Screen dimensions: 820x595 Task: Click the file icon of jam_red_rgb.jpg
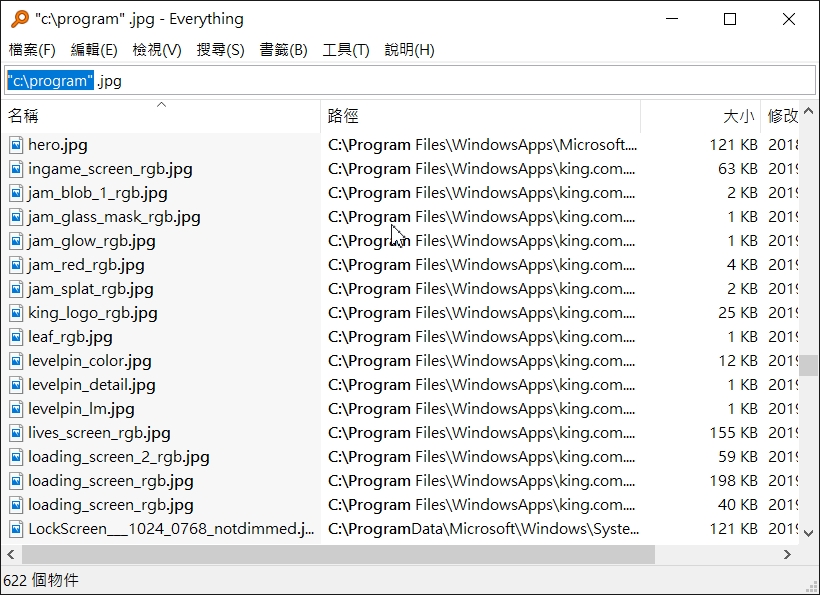16,265
